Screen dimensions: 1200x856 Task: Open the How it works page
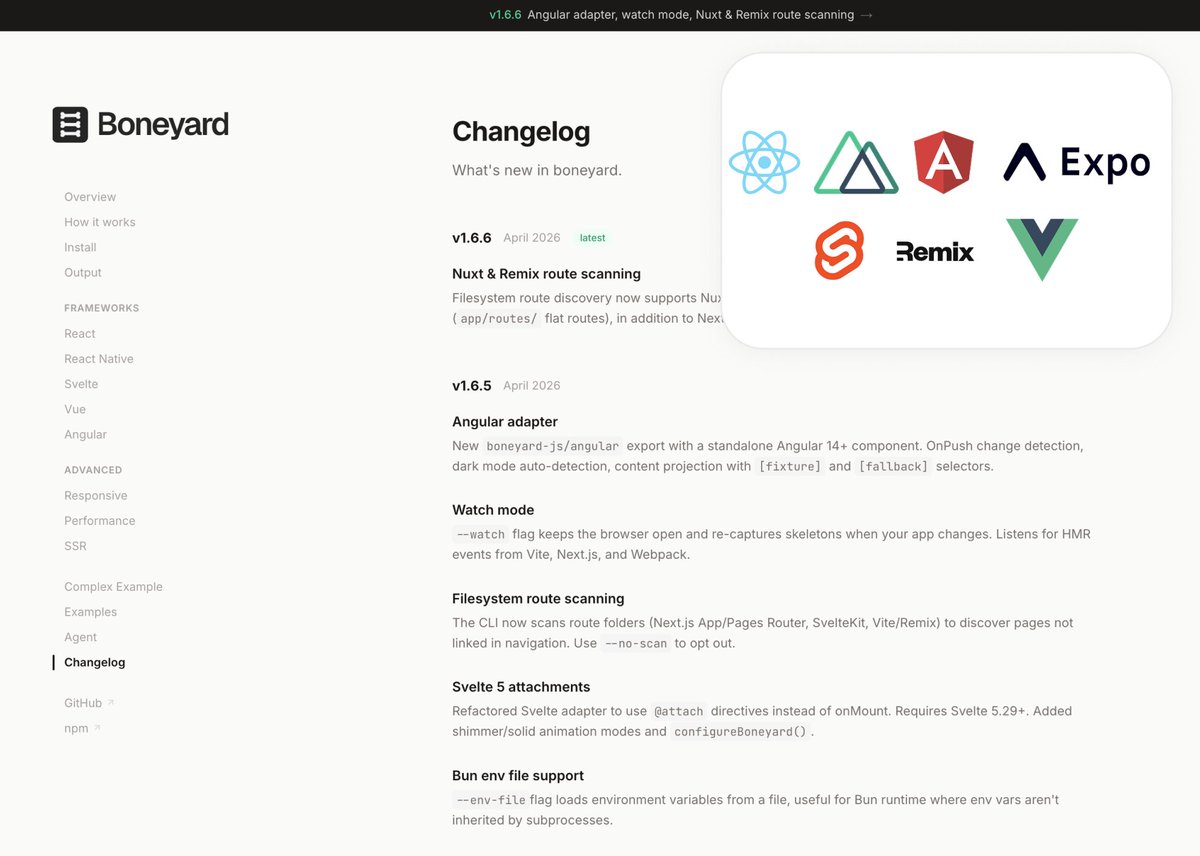(x=100, y=222)
